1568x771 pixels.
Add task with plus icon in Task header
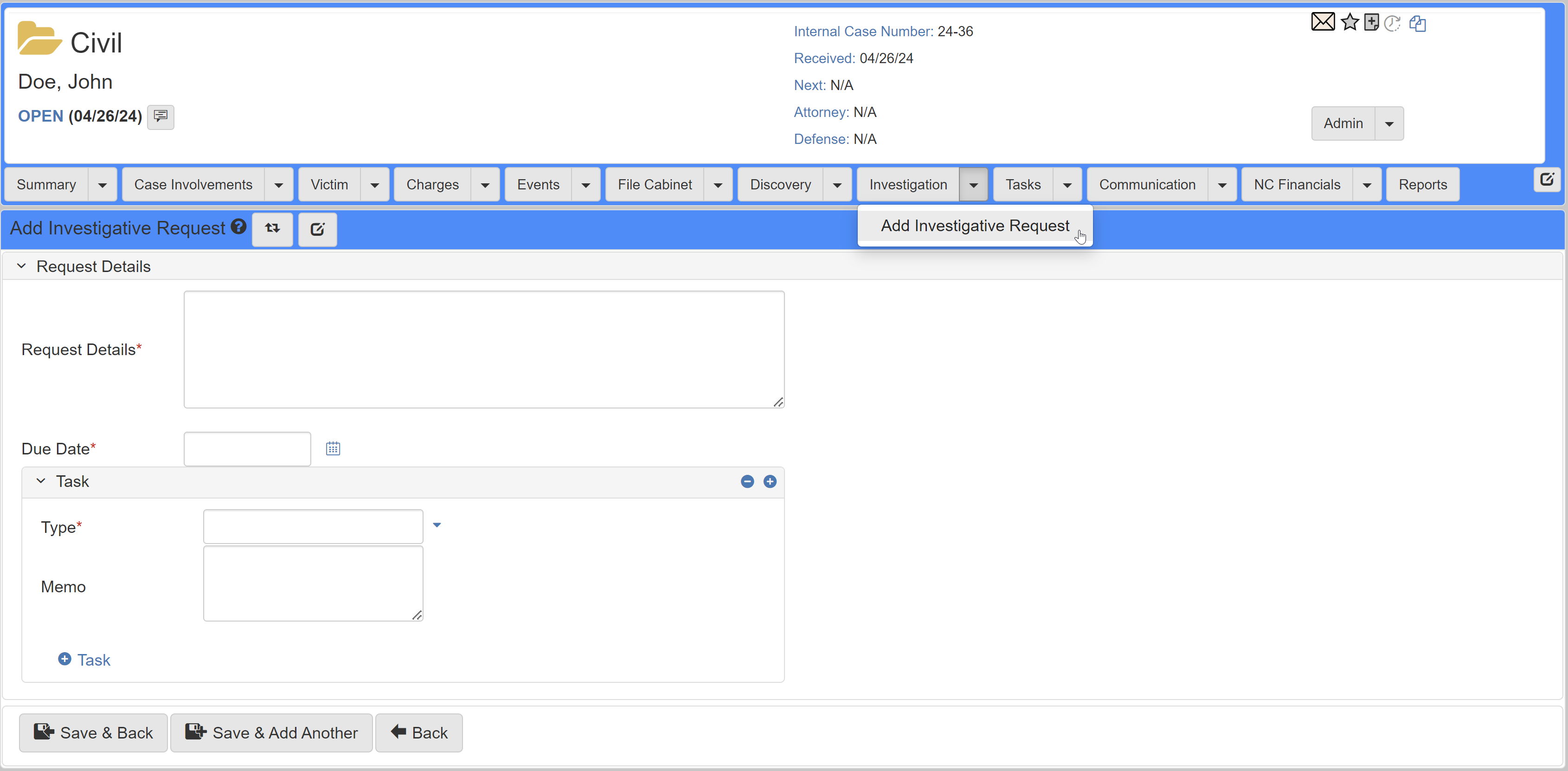(770, 482)
